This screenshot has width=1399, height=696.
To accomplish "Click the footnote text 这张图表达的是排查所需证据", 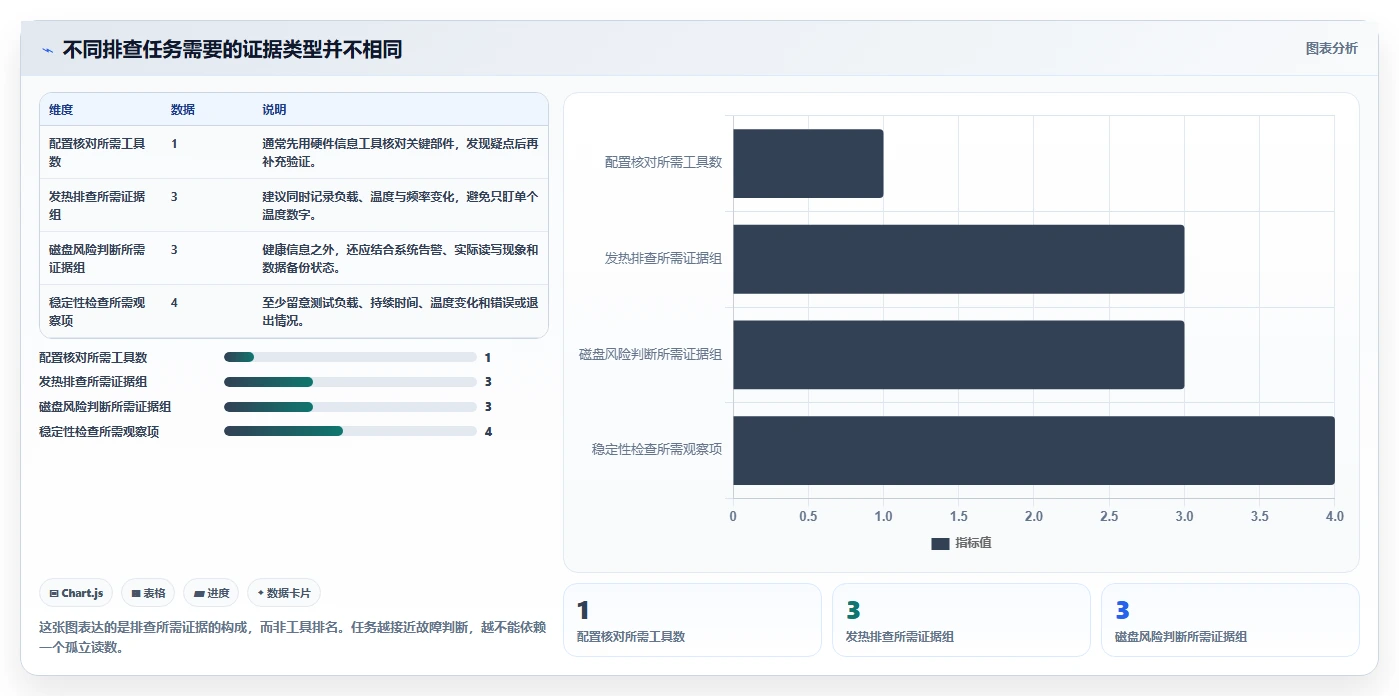I will (291, 636).
